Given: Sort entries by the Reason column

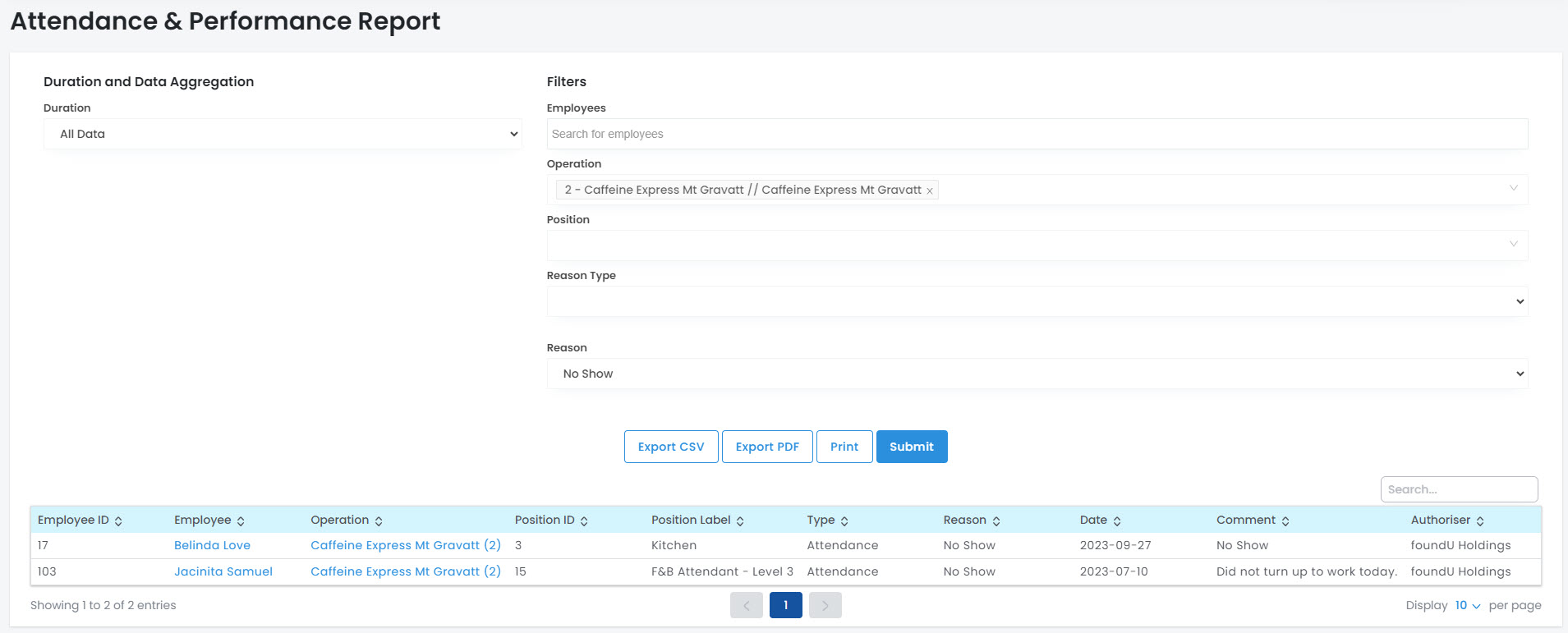Looking at the screenshot, I should click(x=996, y=521).
